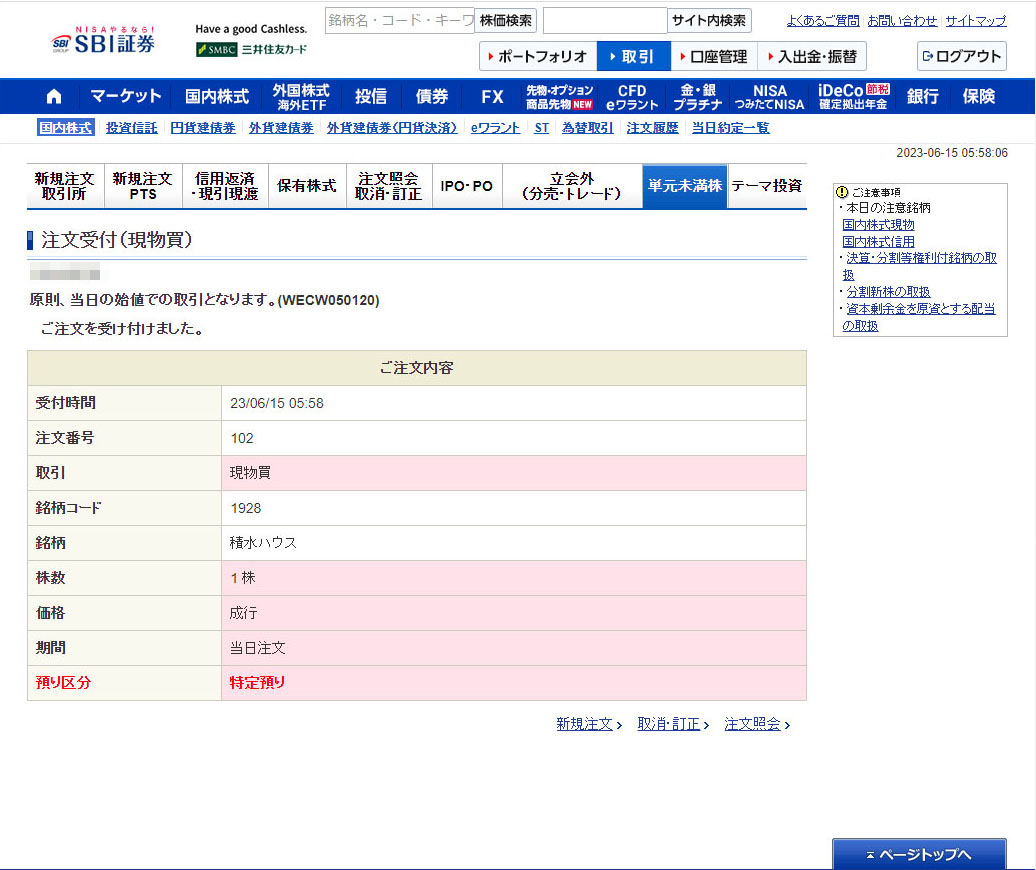Image resolution: width=1036 pixels, height=870 pixels.
Task: Click the home icon in navigation bar
Action: tap(54, 96)
